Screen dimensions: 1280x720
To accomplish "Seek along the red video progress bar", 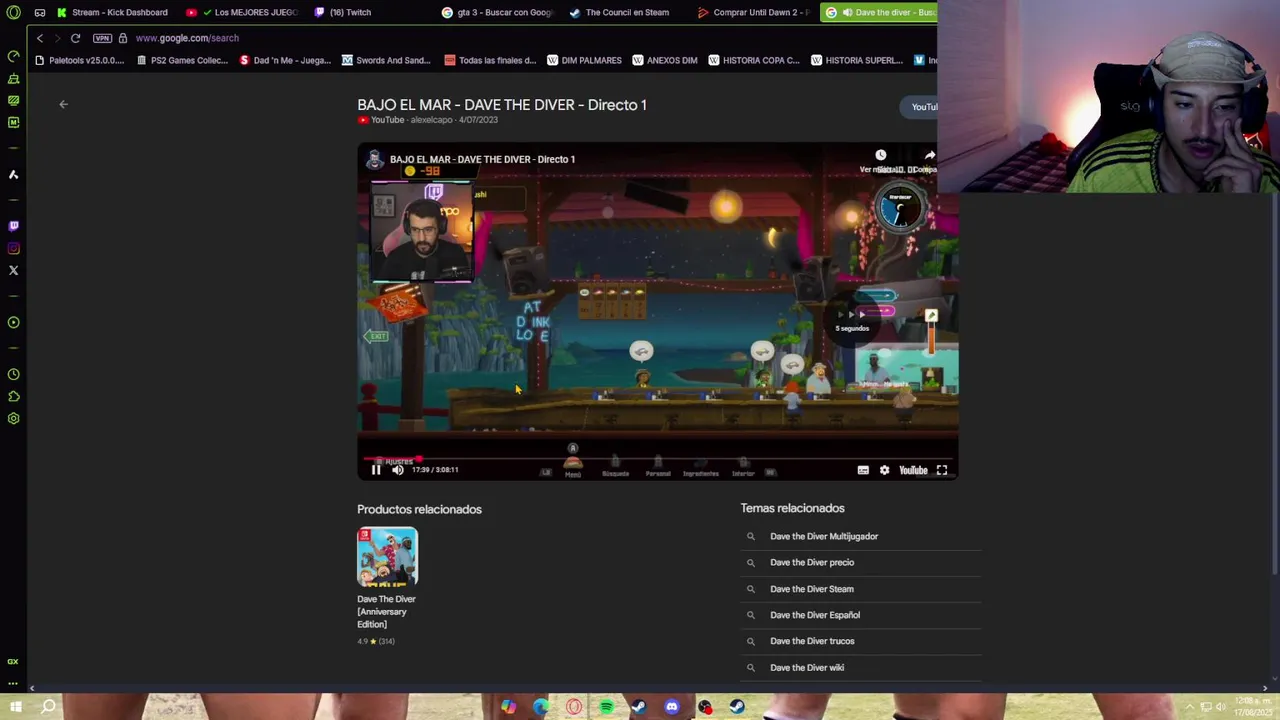I will (658, 459).
